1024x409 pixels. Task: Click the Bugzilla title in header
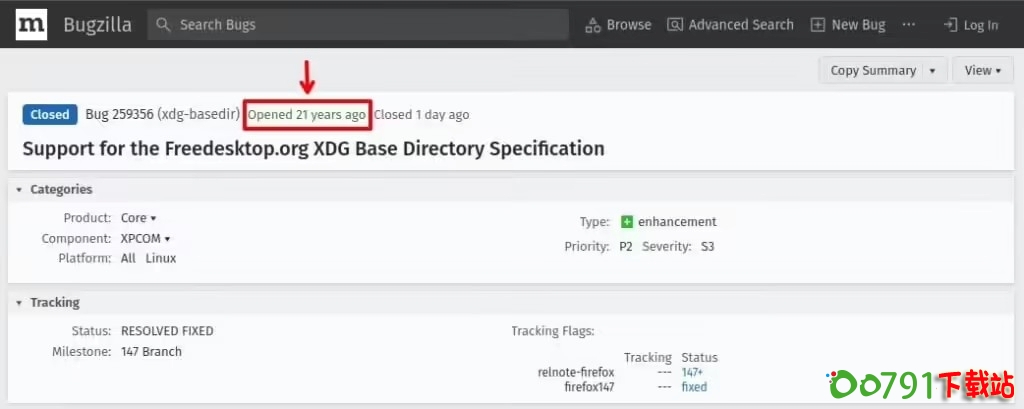click(97, 25)
